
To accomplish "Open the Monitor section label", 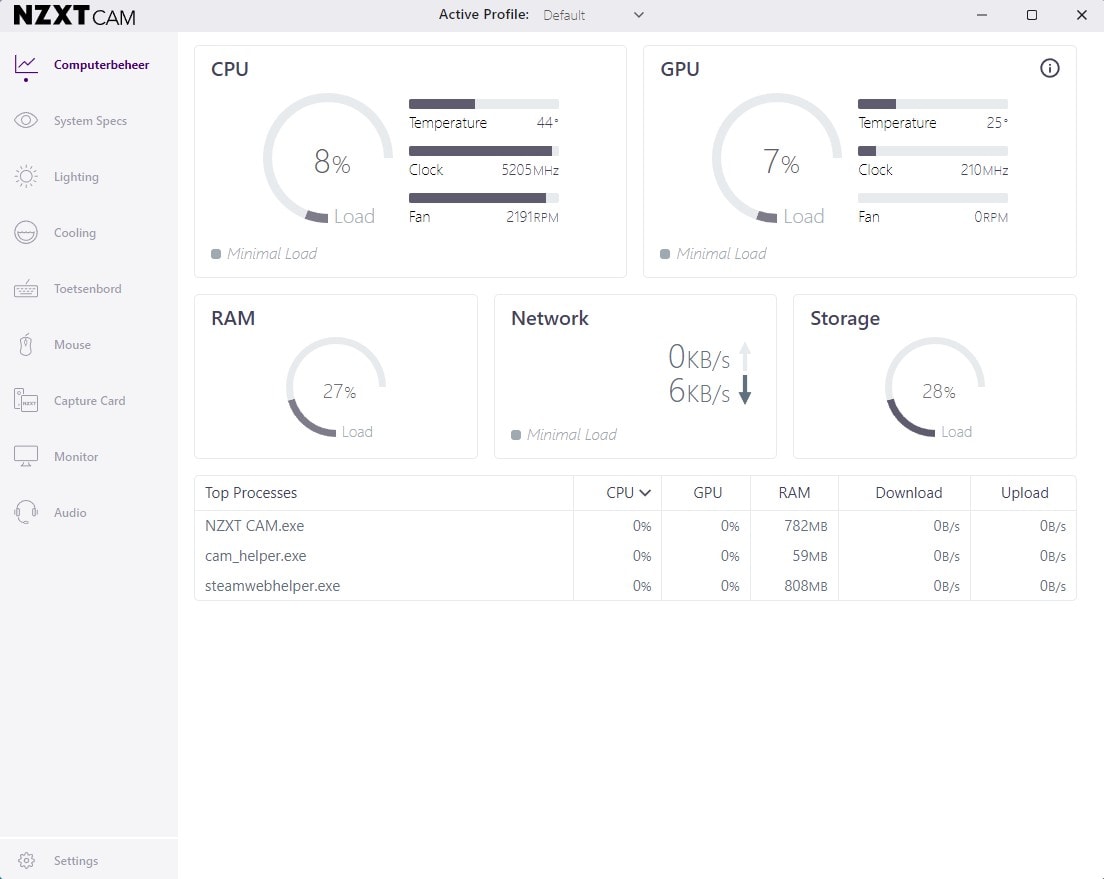I will (x=76, y=456).
